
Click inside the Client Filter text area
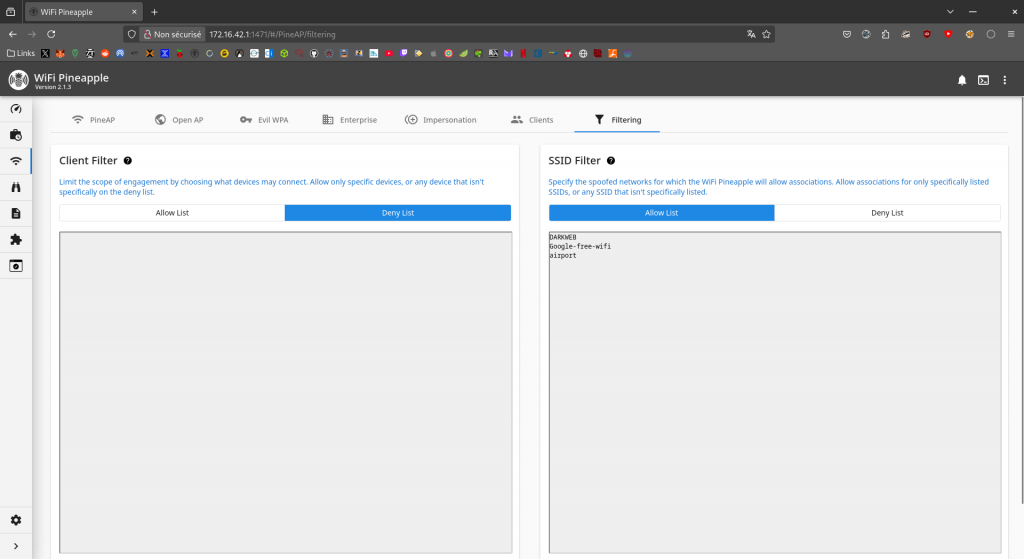coord(285,392)
